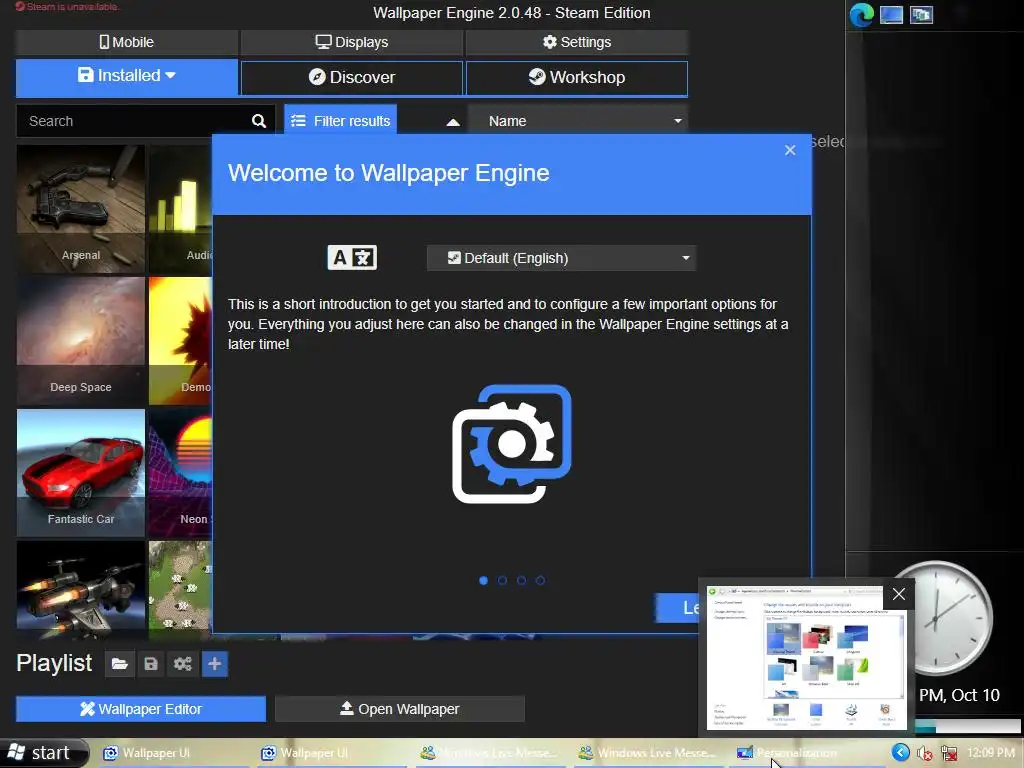
Task: Click the Installed dropdown arrow
Action: pos(170,75)
